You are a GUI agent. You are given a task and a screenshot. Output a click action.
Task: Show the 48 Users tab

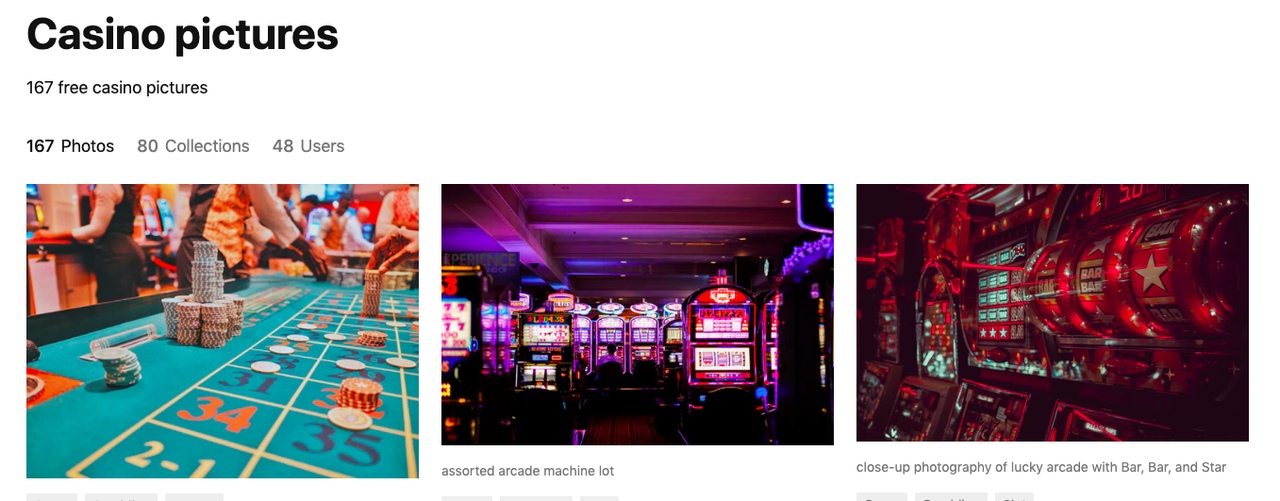308,146
